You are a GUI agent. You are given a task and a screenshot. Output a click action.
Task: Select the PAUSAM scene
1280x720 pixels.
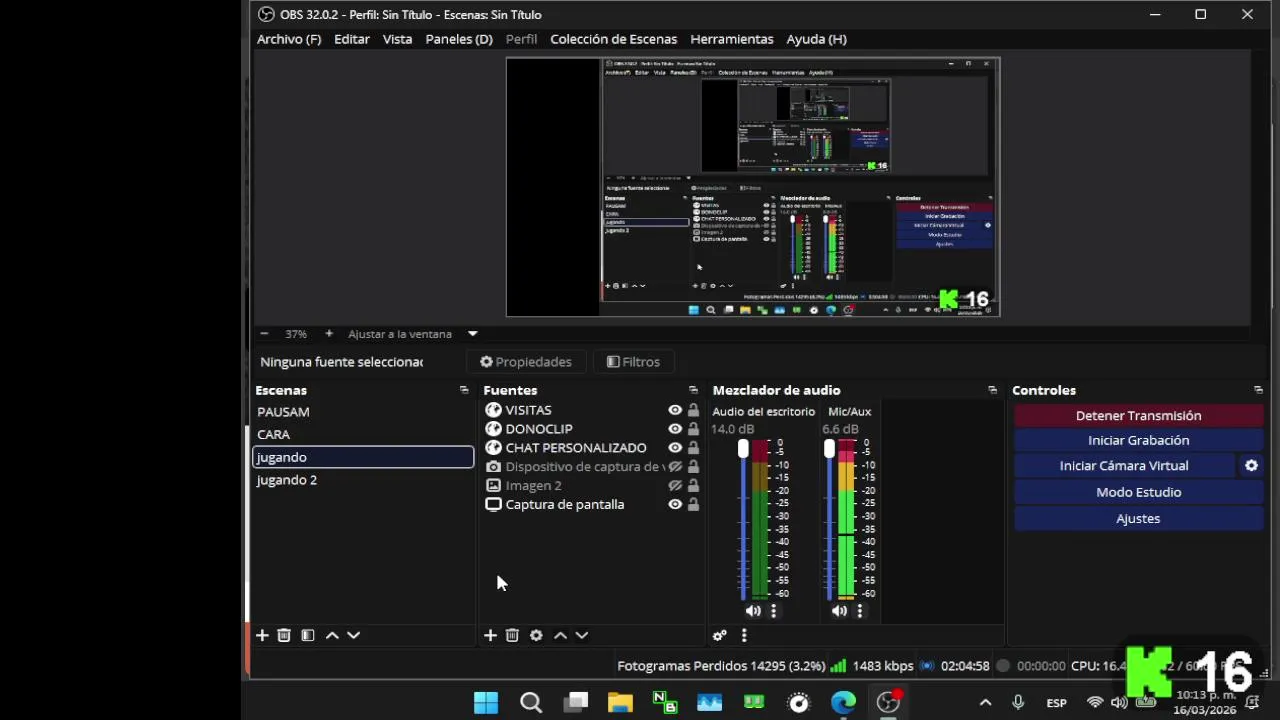(x=363, y=412)
